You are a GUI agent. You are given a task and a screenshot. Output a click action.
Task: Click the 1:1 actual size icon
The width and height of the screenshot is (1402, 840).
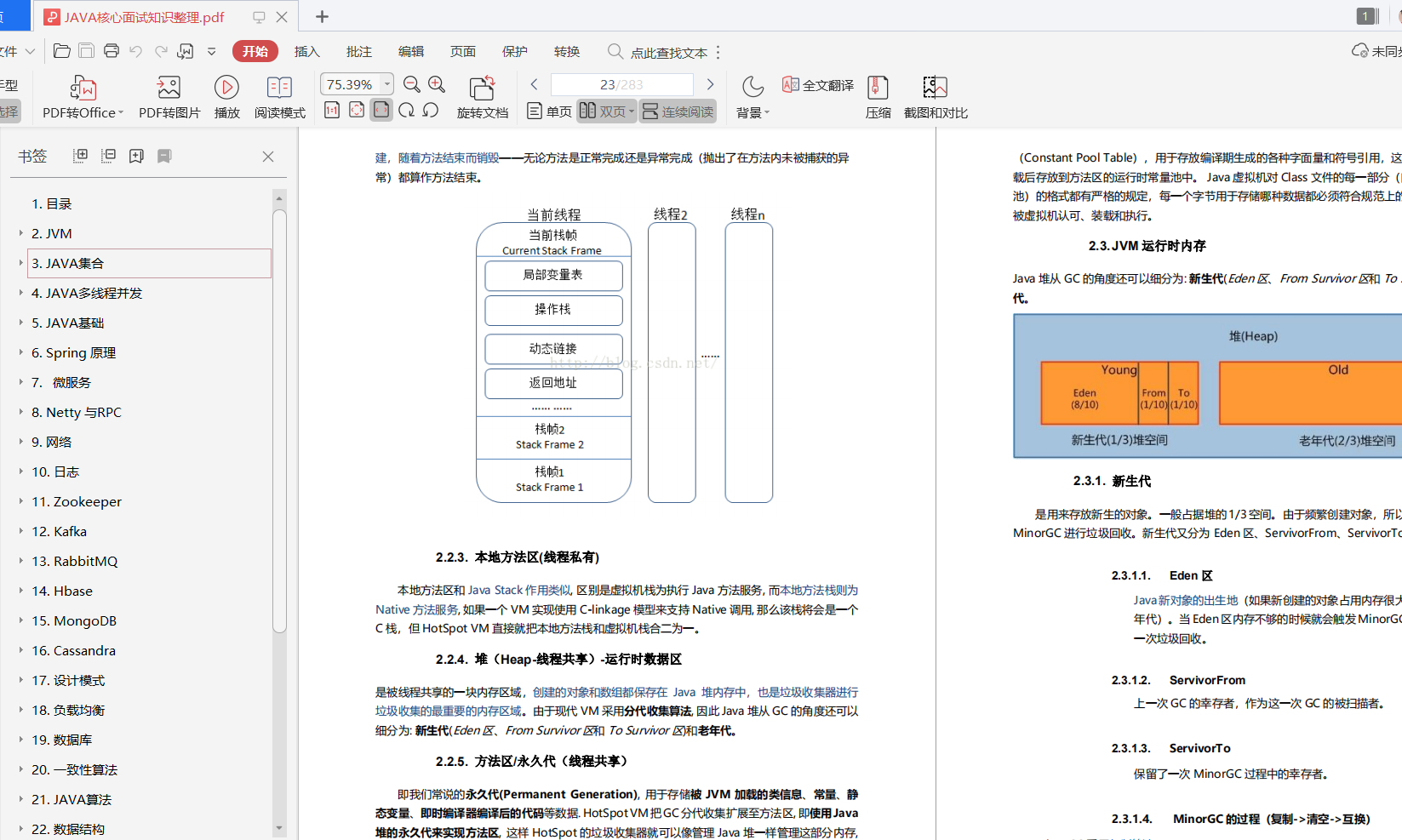coord(332,110)
